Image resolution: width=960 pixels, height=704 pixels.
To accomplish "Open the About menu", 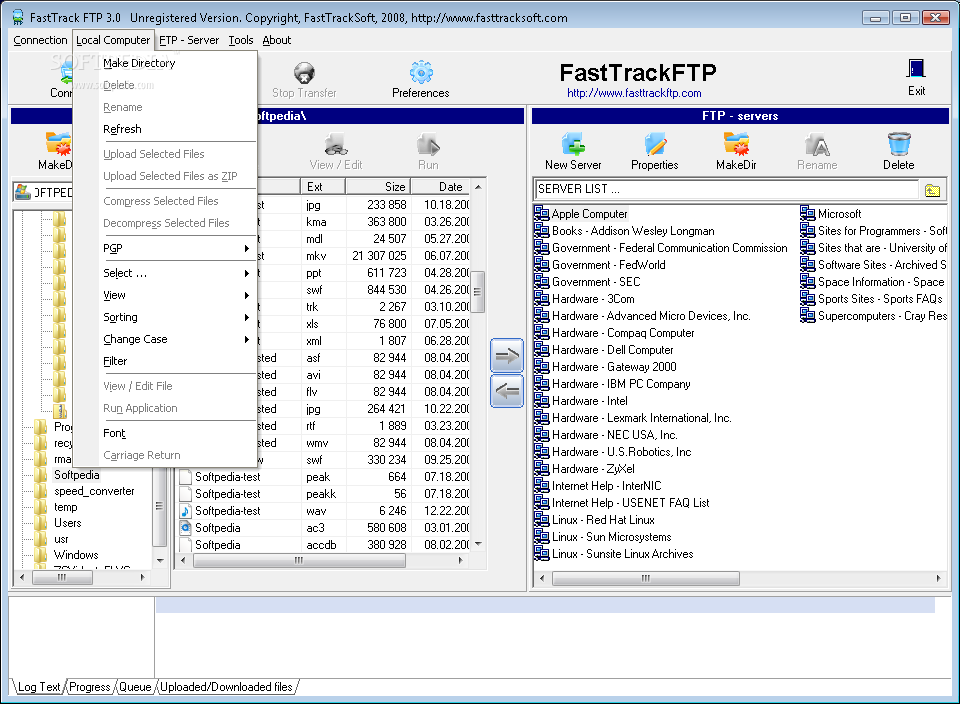I will (277, 40).
